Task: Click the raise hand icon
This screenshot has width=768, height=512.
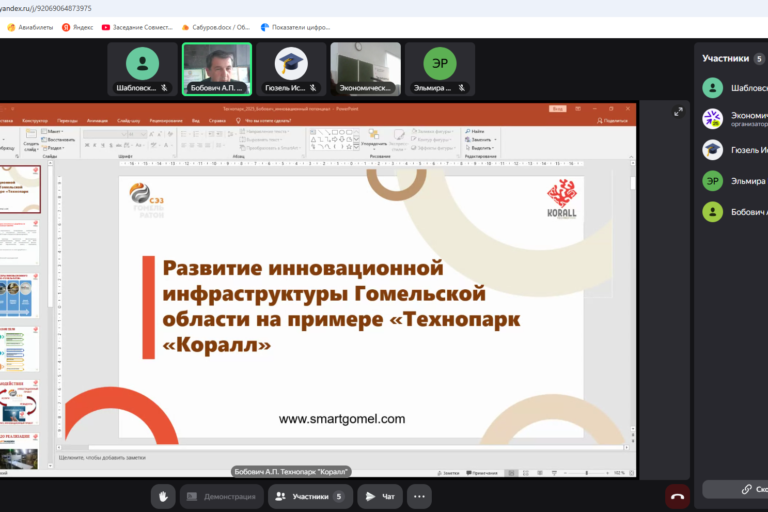Action: click(165, 496)
